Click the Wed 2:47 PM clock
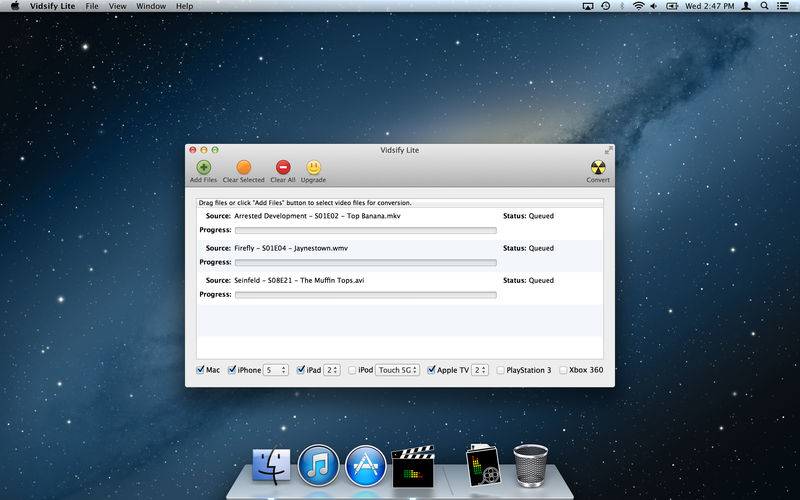 (710, 6)
